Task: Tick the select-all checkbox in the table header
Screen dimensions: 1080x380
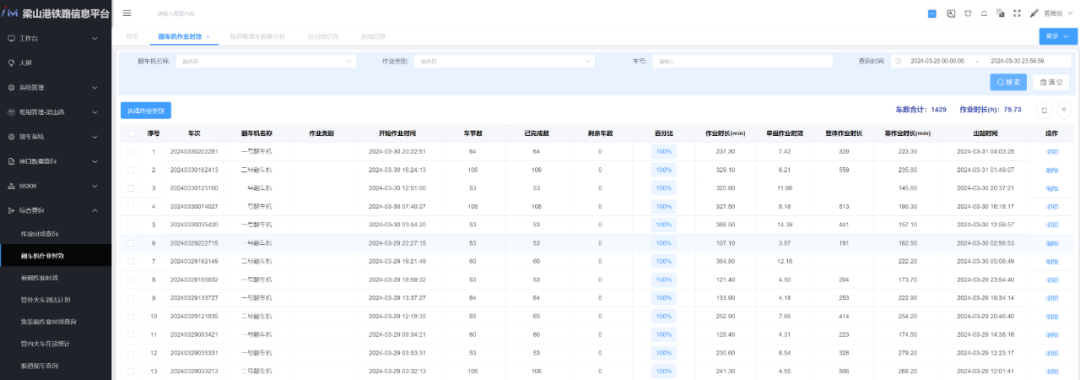Action: (x=131, y=133)
